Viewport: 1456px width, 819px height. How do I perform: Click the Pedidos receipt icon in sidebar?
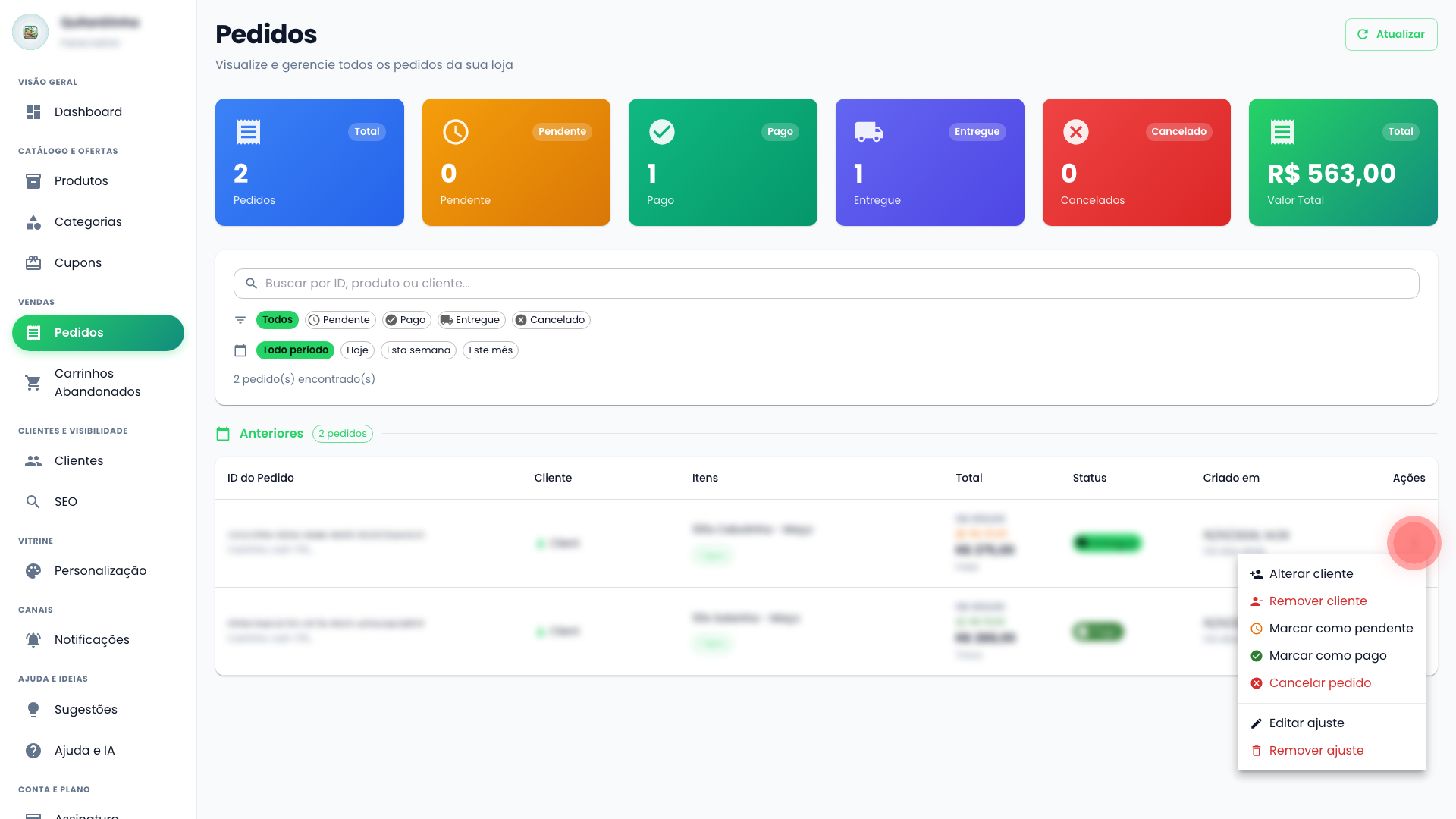tap(33, 333)
